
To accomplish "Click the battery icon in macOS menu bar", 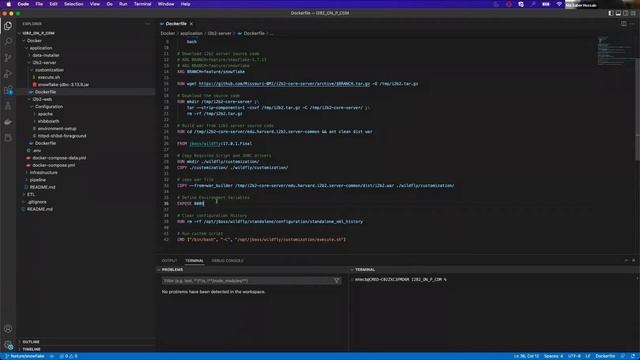I will (x=546, y=4).
